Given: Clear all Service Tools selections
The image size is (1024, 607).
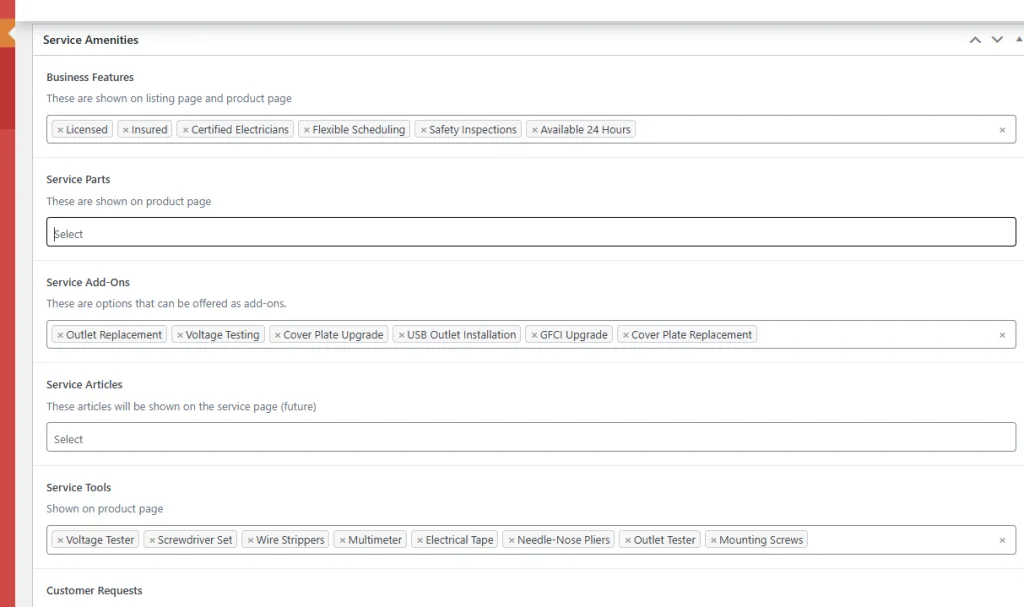Looking at the screenshot, I should click(1002, 540).
